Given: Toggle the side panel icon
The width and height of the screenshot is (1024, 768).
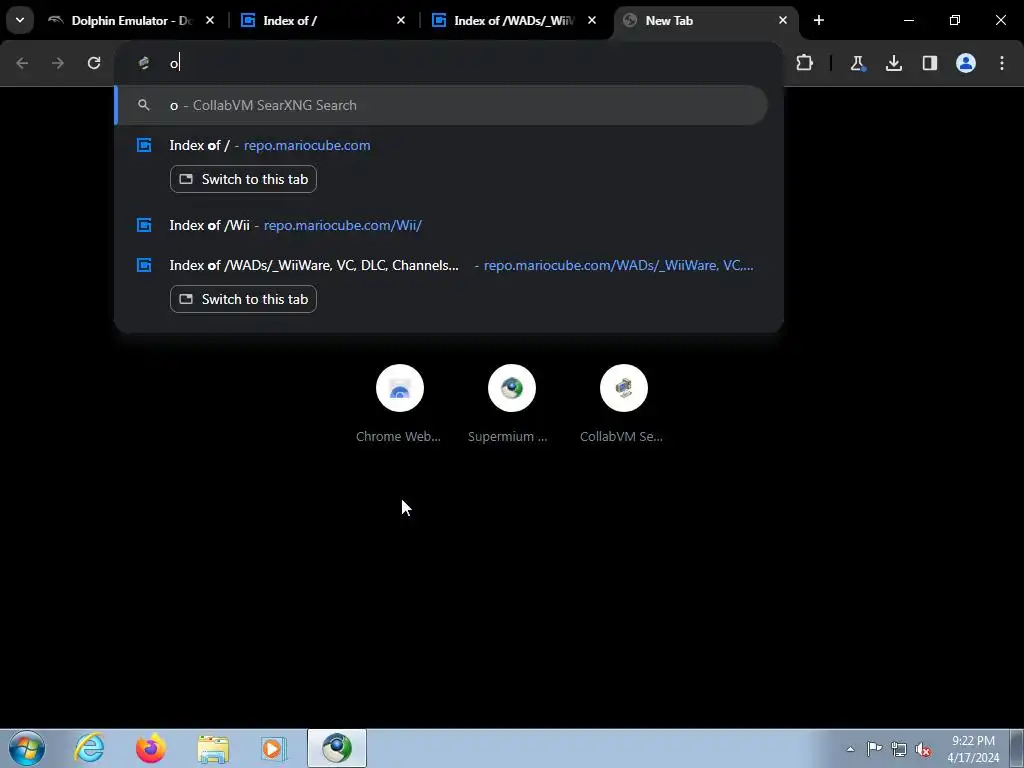Looking at the screenshot, I should (930, 63).
